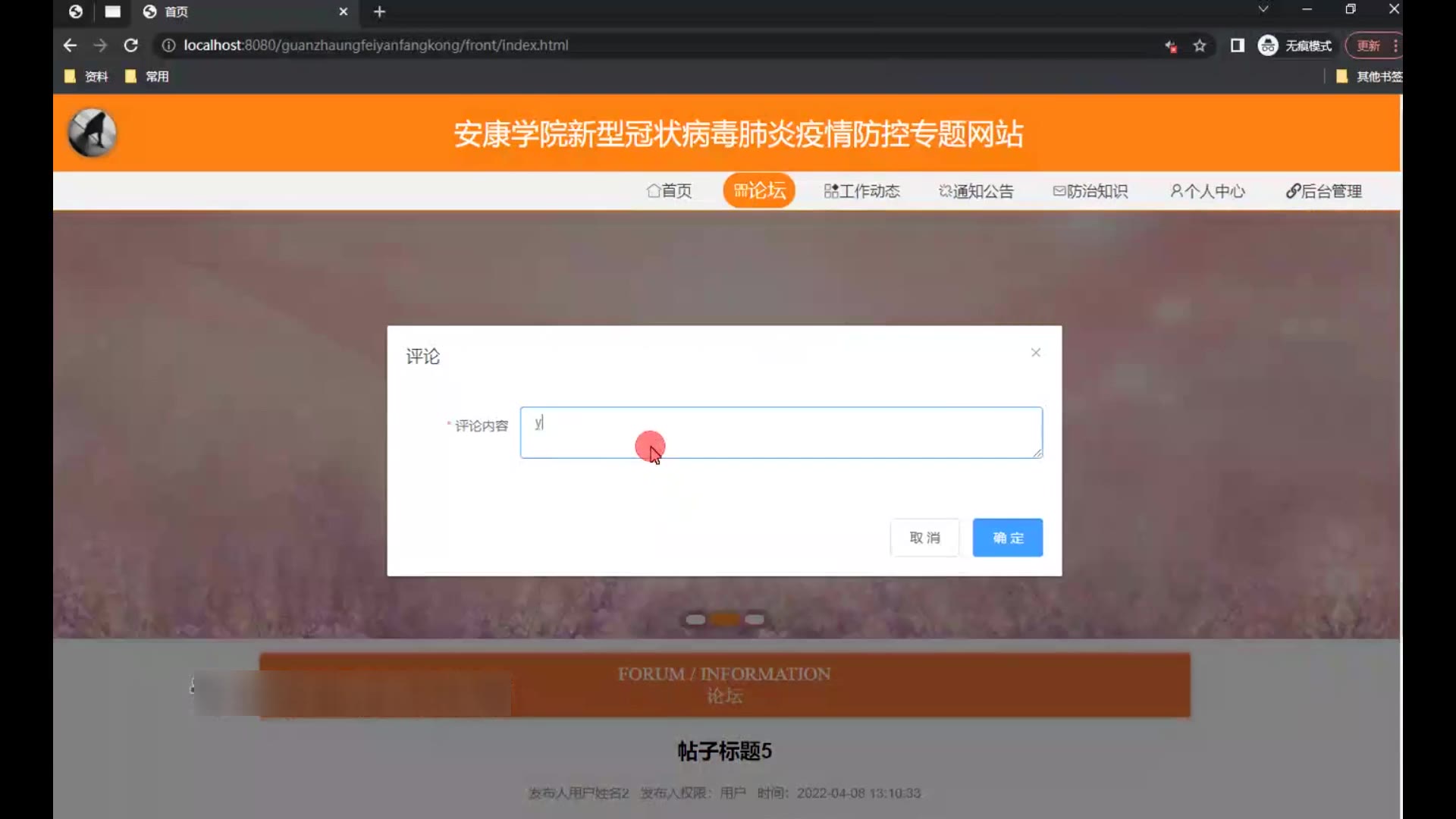
Task: Reload page with refresh icon
Action: (130, 45)
